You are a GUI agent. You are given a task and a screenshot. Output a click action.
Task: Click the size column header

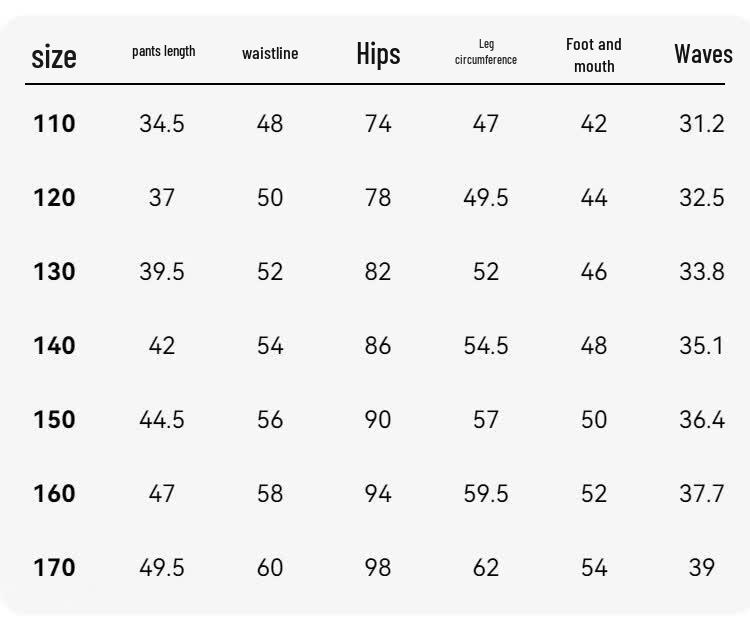(54, 57)
